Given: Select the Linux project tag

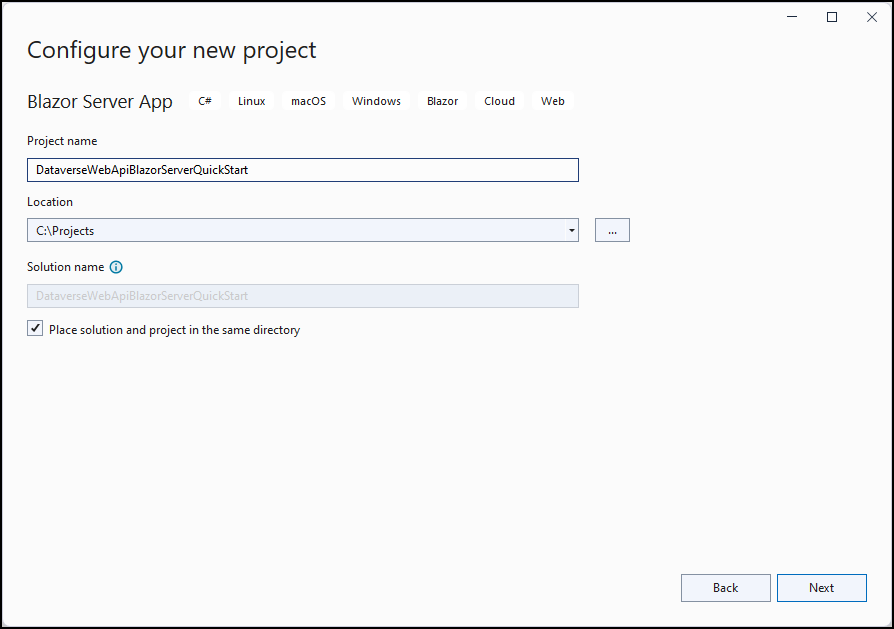Looking at the screenshot, I should [x=251, y=100].
